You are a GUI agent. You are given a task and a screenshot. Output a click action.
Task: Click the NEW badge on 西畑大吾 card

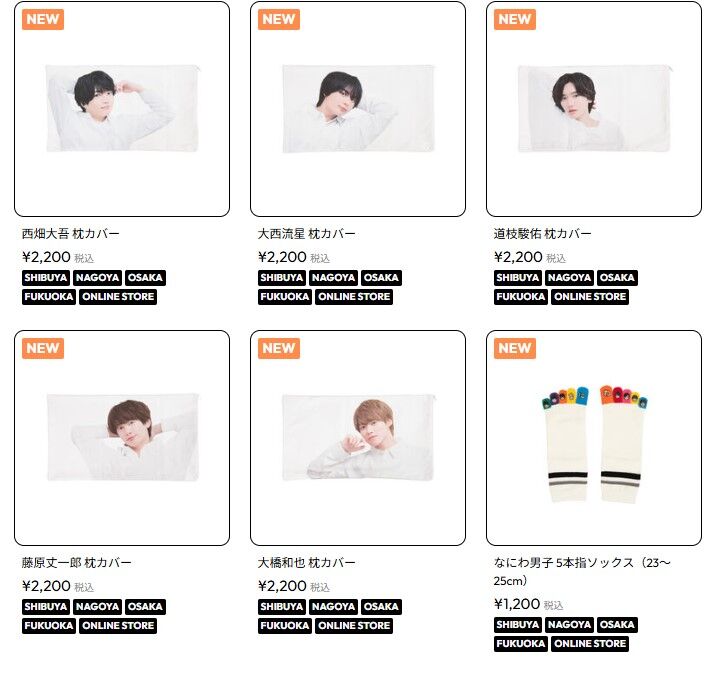(x=43, y=19)
